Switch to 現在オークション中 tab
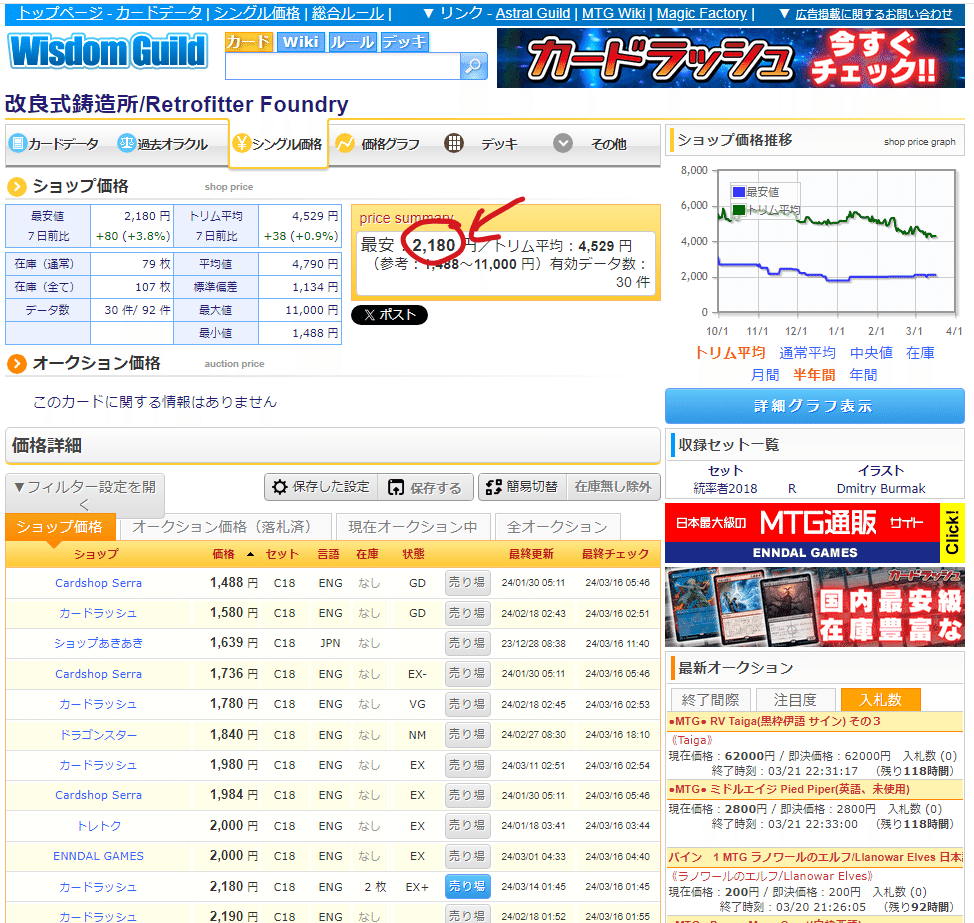Image resolution: width=974 pixels, height=923 pixels. [413, 527]
